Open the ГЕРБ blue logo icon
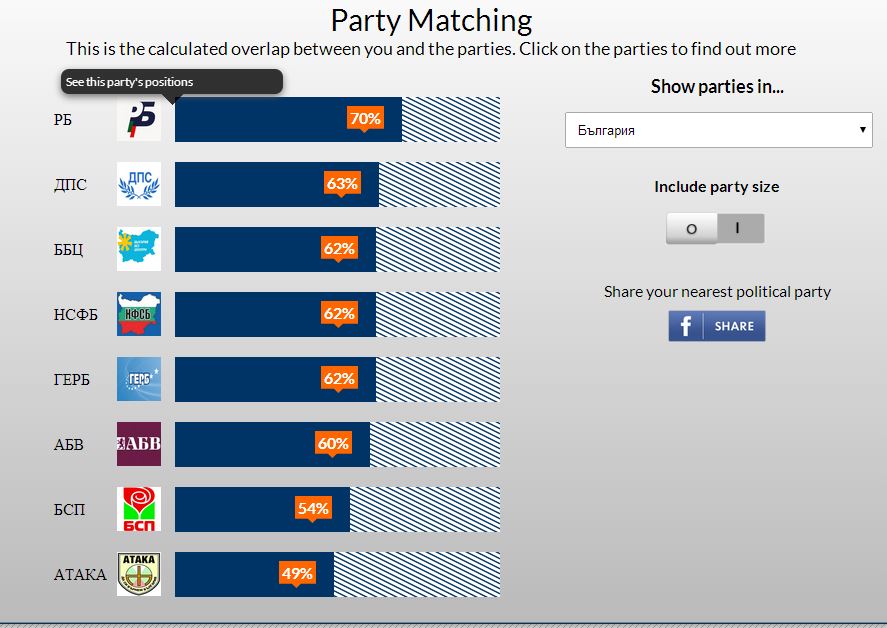This screenshot has height=628, width=887. pyautogui.click(x=139, y=379)
